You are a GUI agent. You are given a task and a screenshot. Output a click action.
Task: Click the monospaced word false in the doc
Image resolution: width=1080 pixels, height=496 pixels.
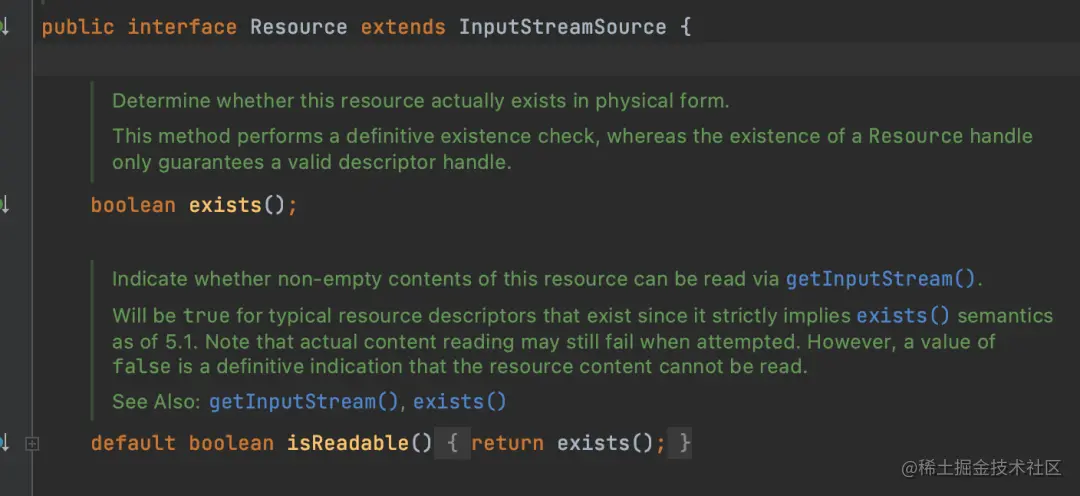(141, 366)
